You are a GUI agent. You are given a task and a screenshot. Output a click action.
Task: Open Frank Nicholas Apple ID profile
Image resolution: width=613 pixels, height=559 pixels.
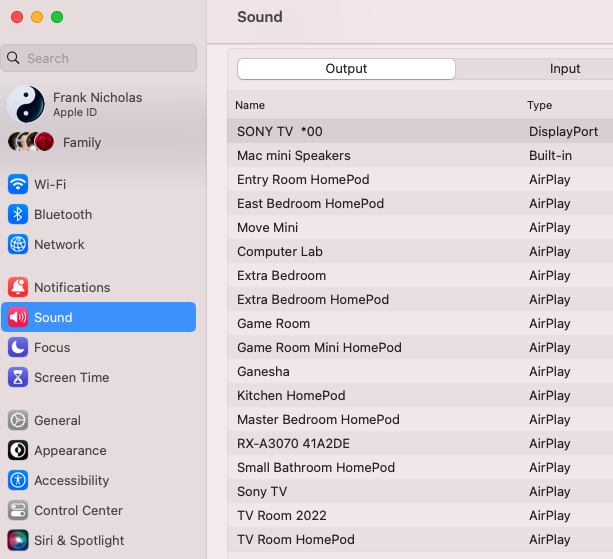pos(97,104)
